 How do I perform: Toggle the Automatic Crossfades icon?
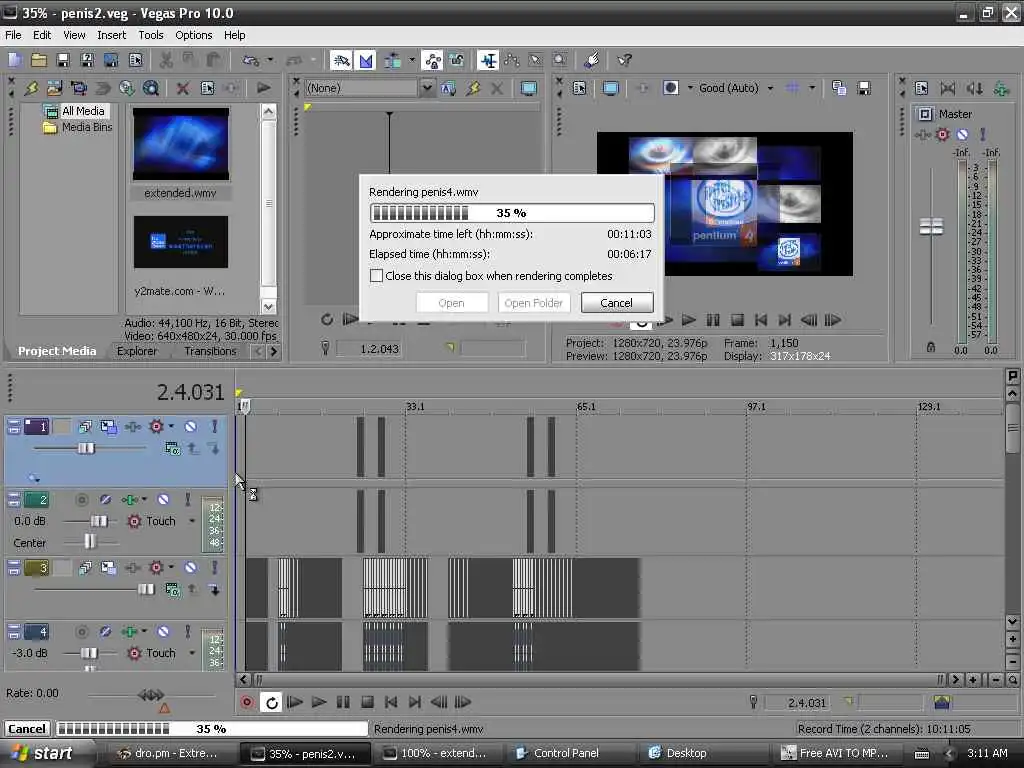tap(366, 61)
